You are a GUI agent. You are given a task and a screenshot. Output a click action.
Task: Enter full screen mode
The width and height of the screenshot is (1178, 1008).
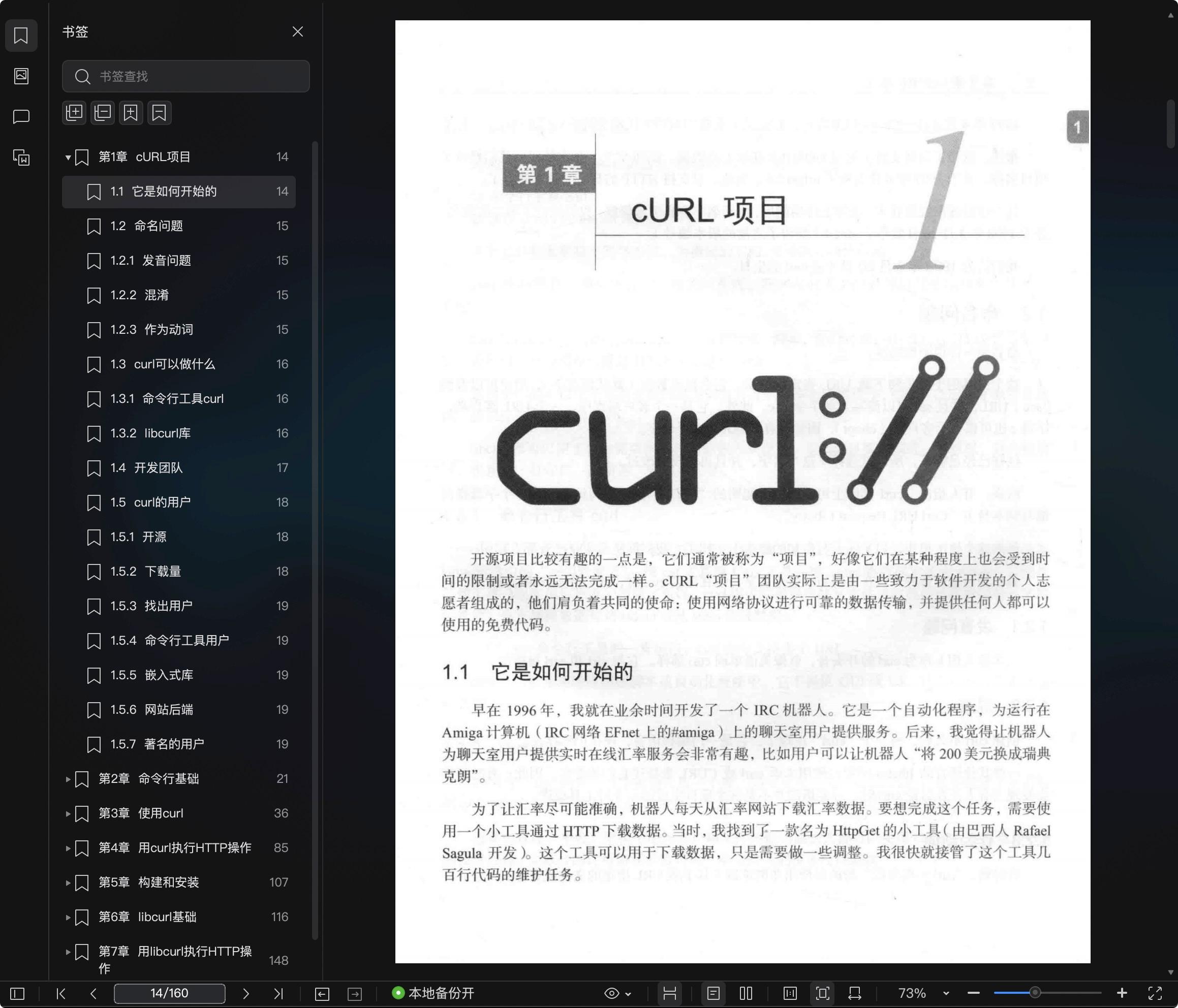coord(1155,993)
